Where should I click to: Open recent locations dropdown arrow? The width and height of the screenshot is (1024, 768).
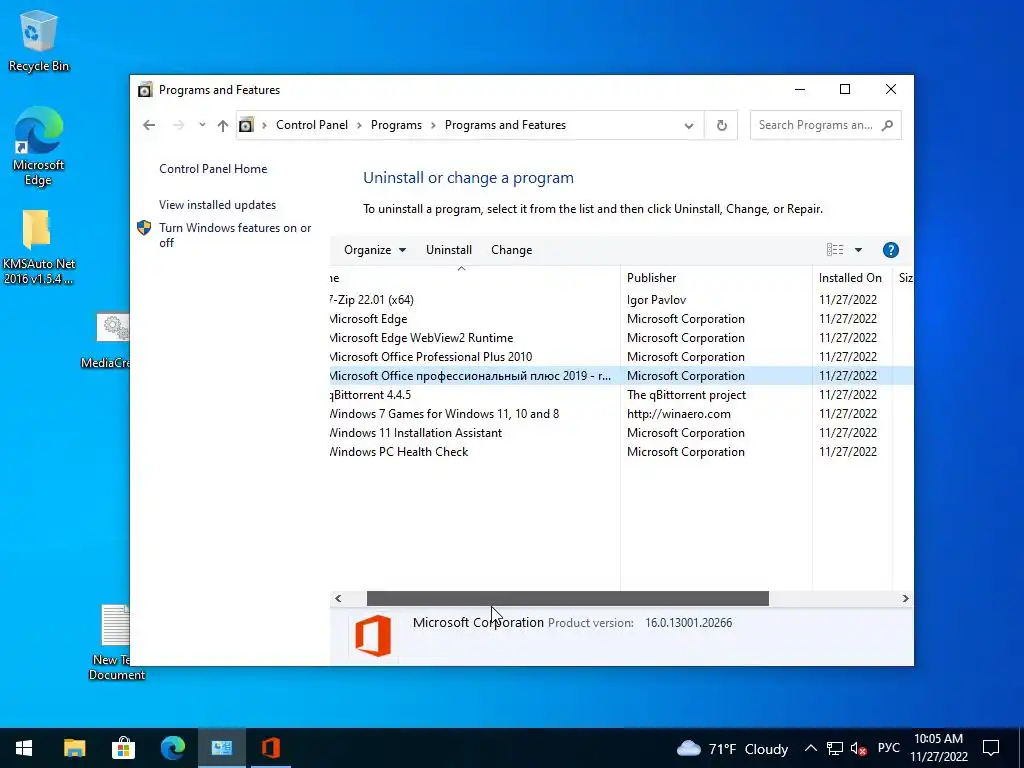[x=202, y=125]
